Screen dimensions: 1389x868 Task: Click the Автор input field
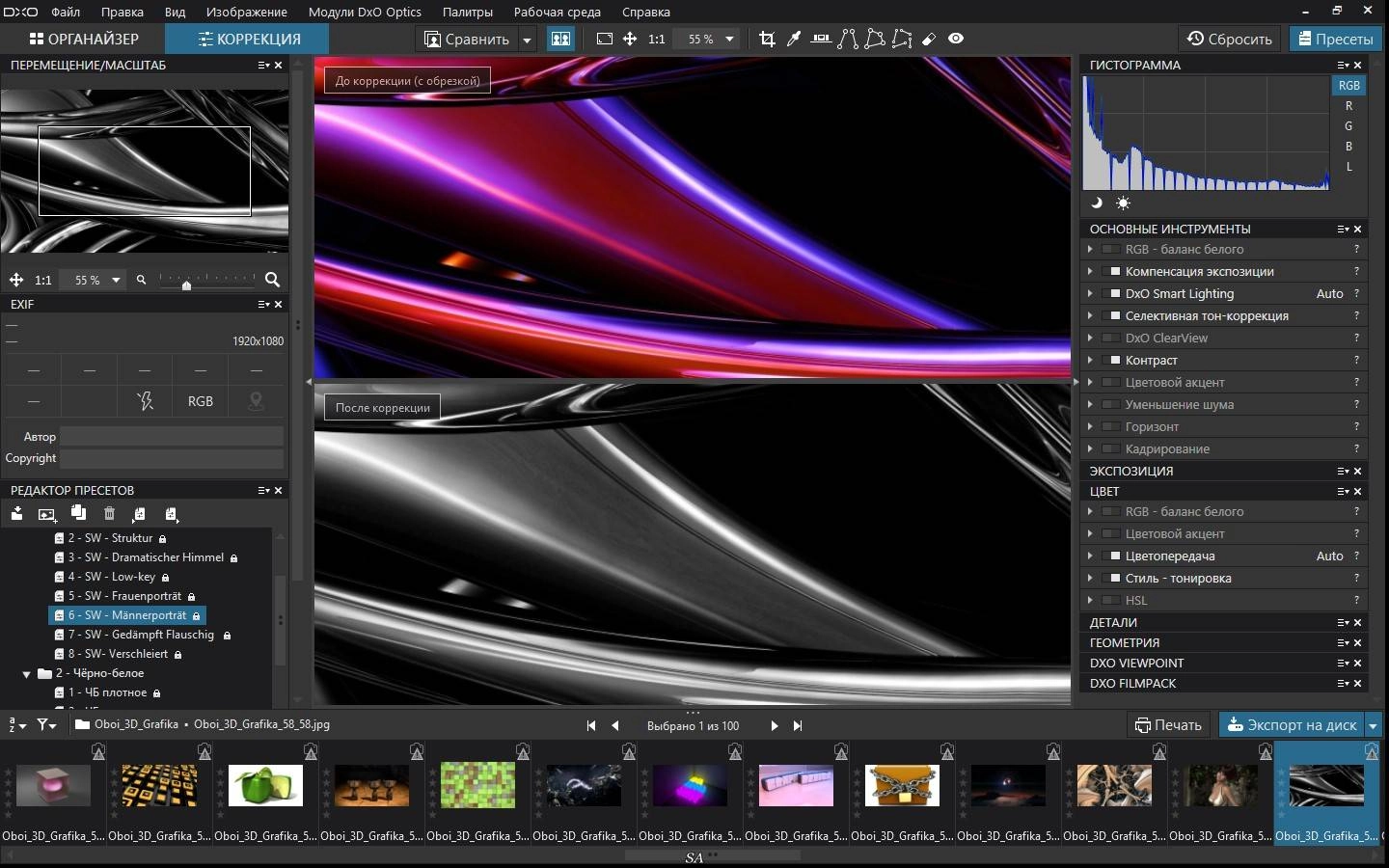click(x=172, y=437)
